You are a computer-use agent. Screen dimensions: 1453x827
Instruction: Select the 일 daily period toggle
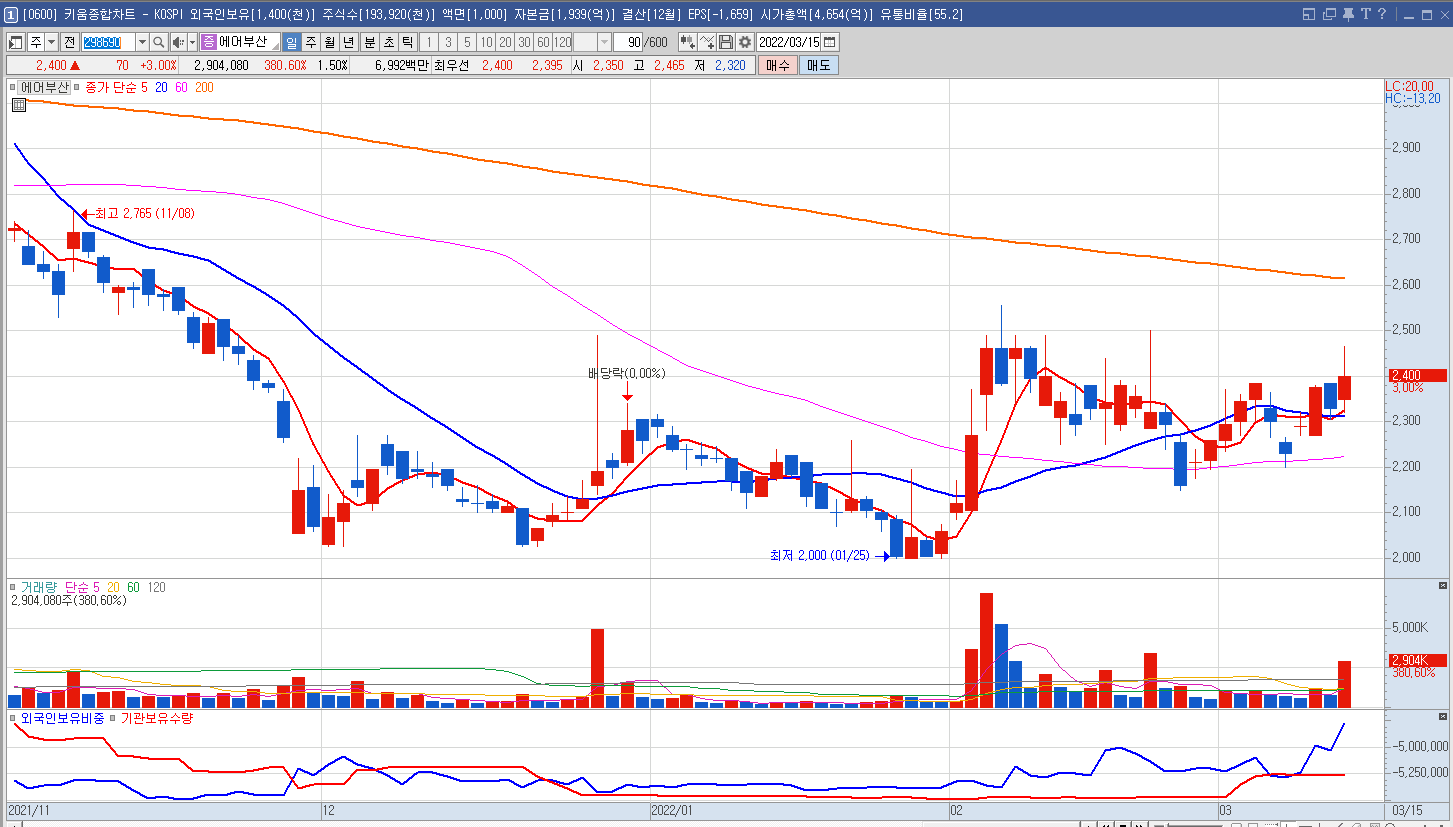[291, 42]
